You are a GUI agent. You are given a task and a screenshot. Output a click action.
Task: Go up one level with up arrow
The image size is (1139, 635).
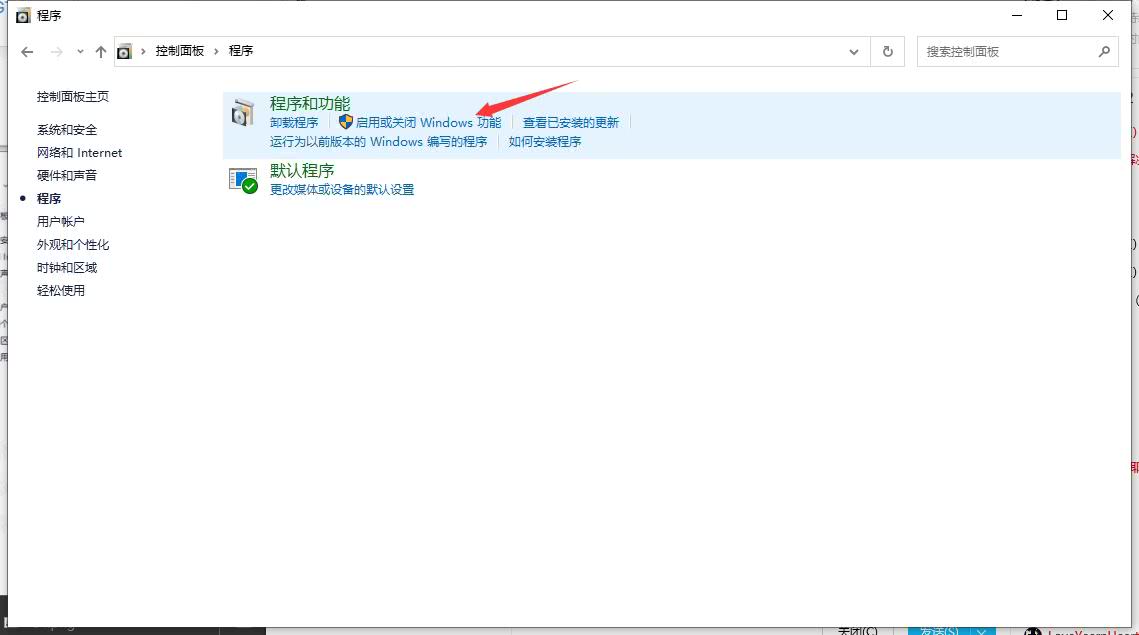100,52
